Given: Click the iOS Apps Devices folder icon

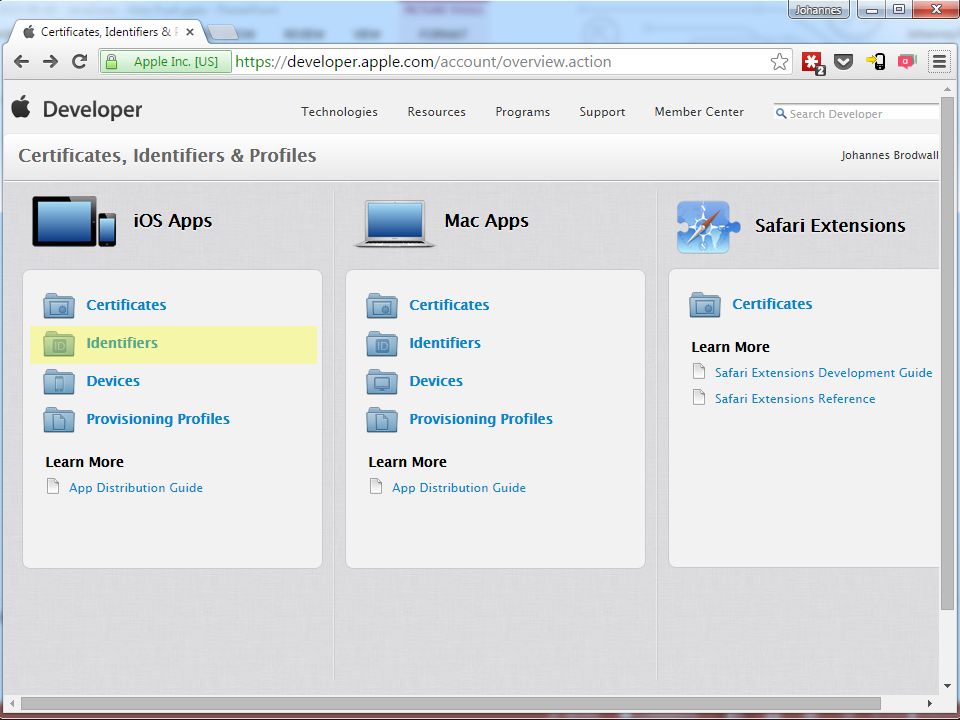Looking at the screenshot, I should pyautogui.click(x=59, y=381).
